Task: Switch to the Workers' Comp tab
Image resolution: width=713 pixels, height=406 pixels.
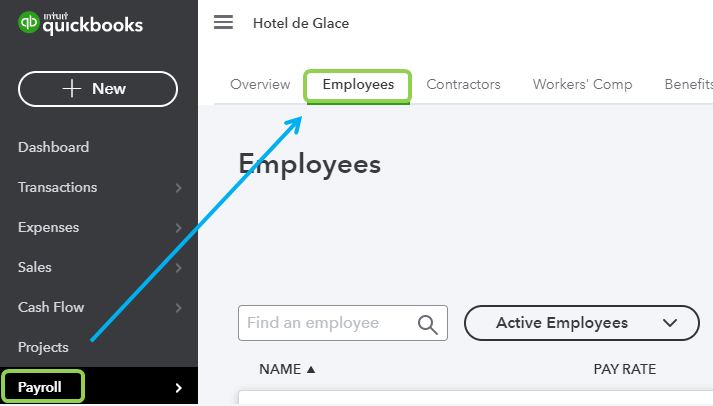Action: point(582,85)
